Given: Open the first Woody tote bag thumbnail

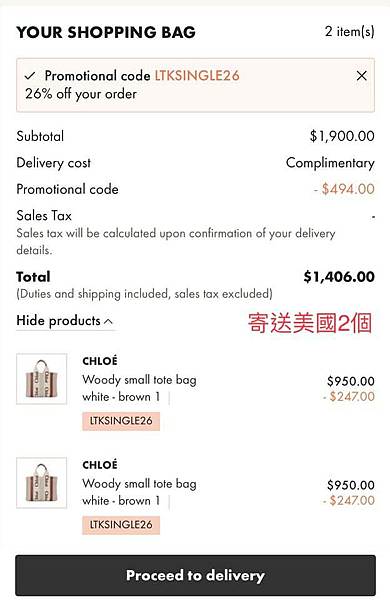Looking at the screenshot, I should [42, 379].
